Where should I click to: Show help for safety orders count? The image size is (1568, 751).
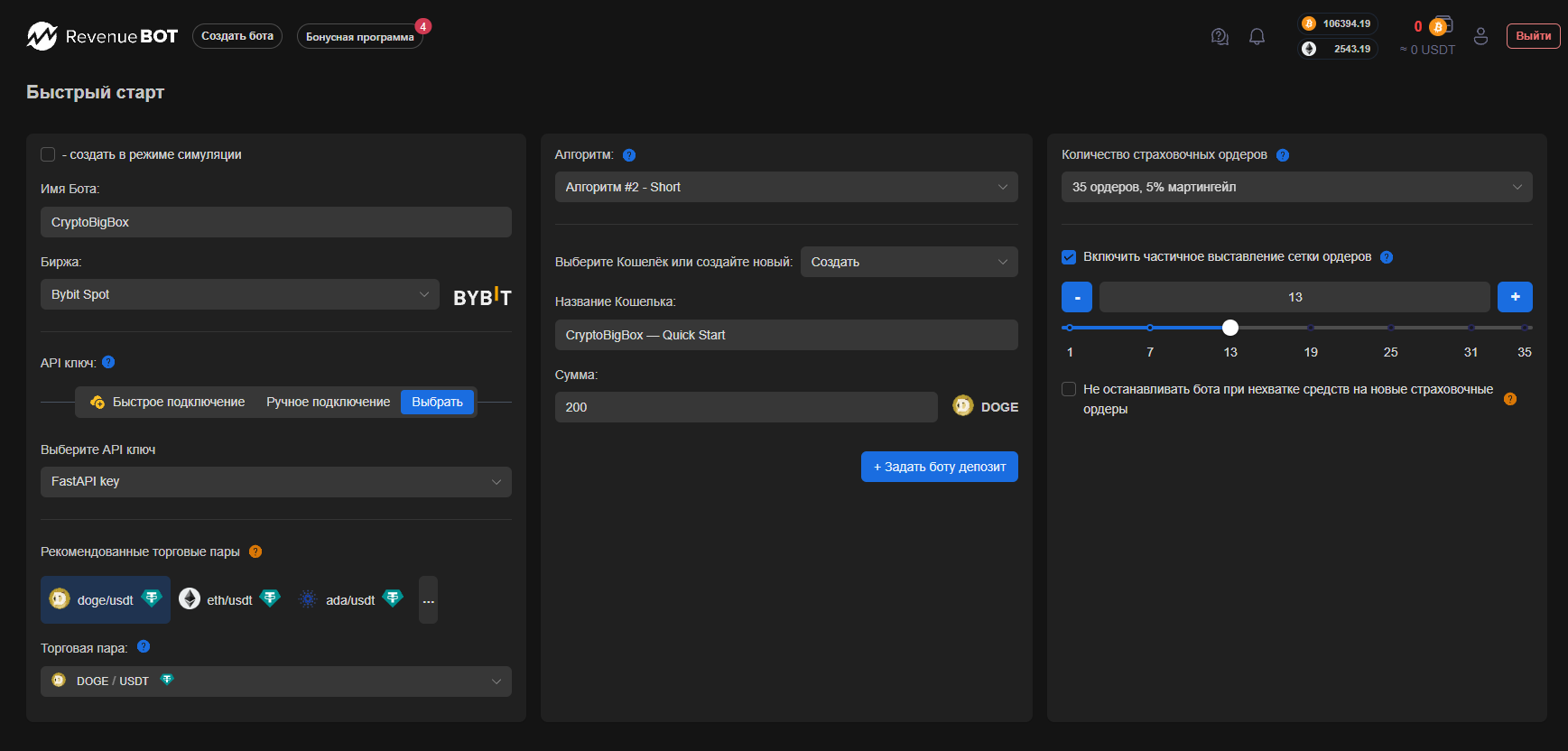[x=1283, y=155]
